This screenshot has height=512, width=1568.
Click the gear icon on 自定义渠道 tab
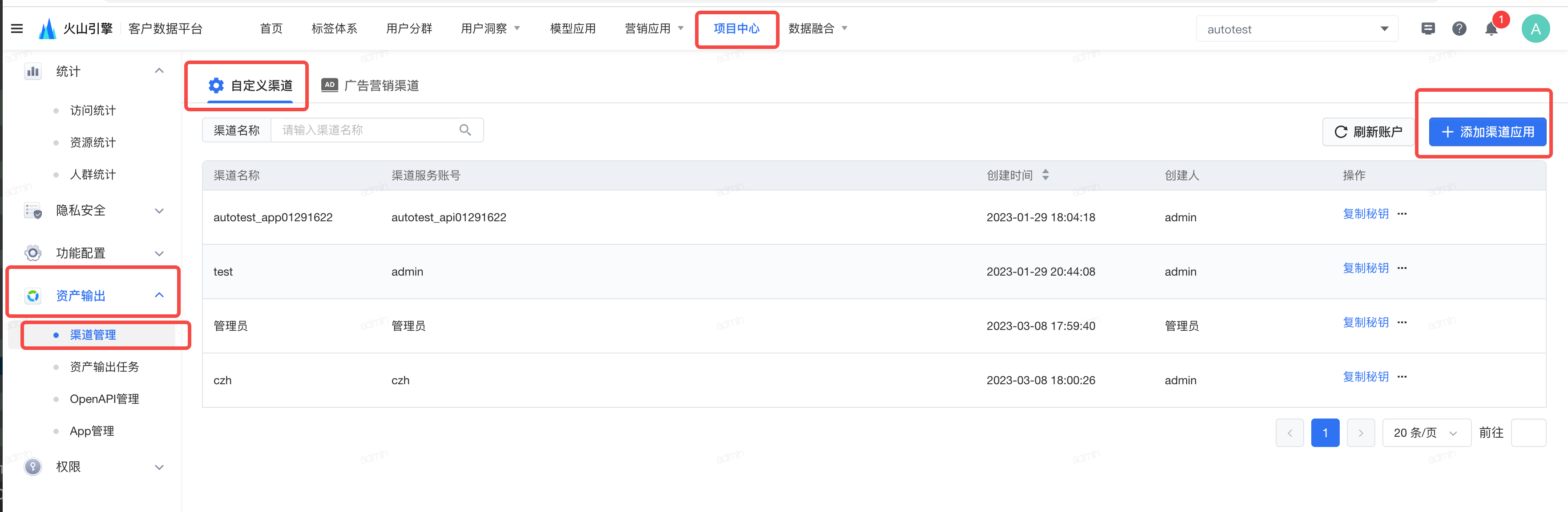coord(216,85)
